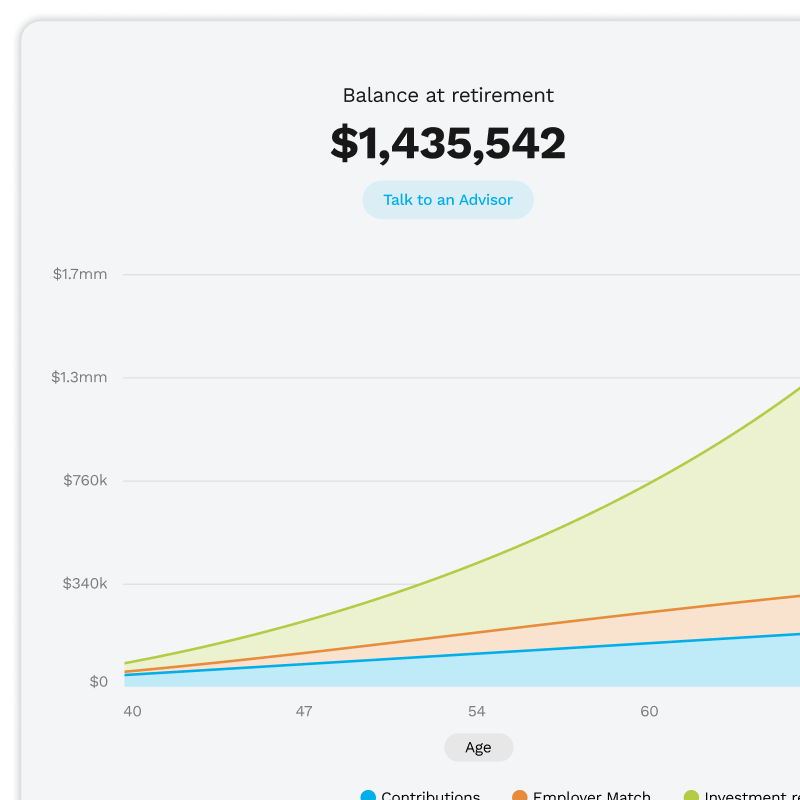
Task: Click age 47 on the x-axis
Action: point(304,711)
